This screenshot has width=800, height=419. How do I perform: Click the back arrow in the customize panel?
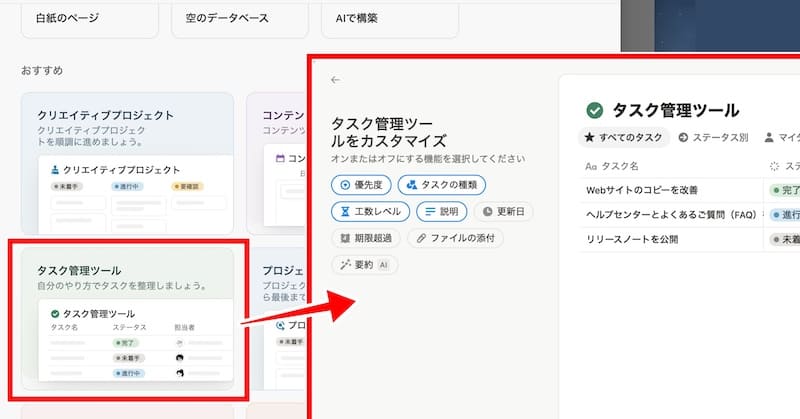(x=335, y=80)
